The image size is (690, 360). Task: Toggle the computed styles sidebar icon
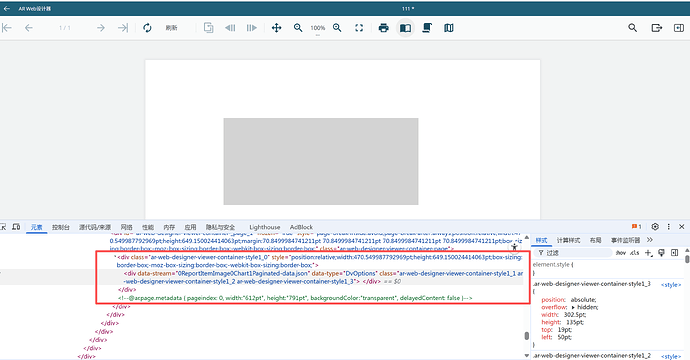pyautogui.click(x=675, y=253)
